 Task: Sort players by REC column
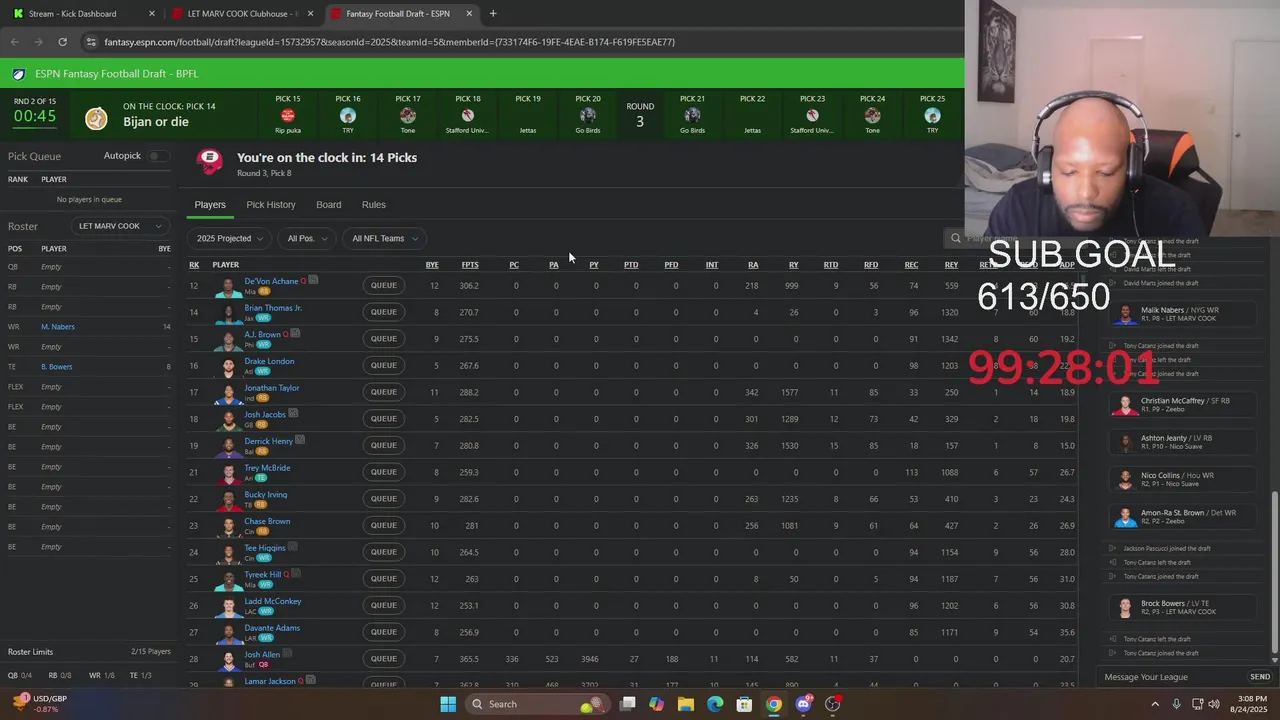click(912, 265)
